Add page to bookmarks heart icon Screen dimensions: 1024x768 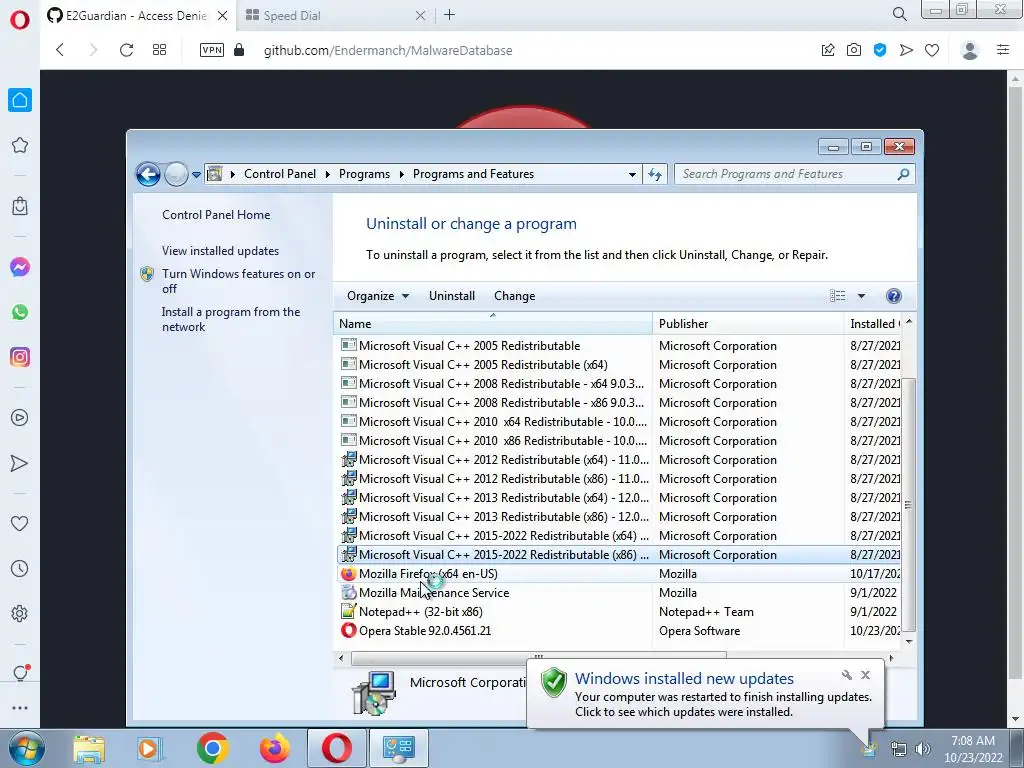tap(932, 50)
